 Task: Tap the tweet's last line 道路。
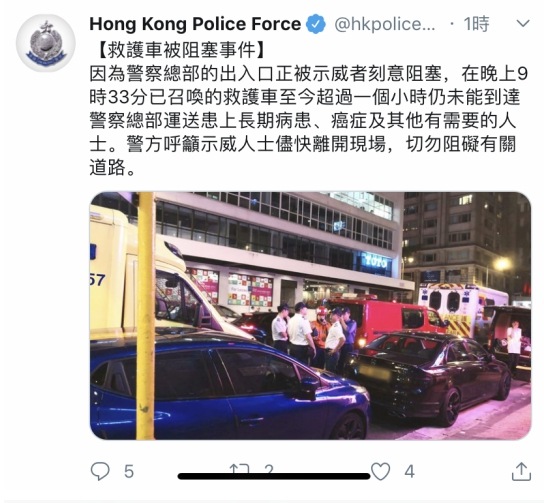point(112,167)
